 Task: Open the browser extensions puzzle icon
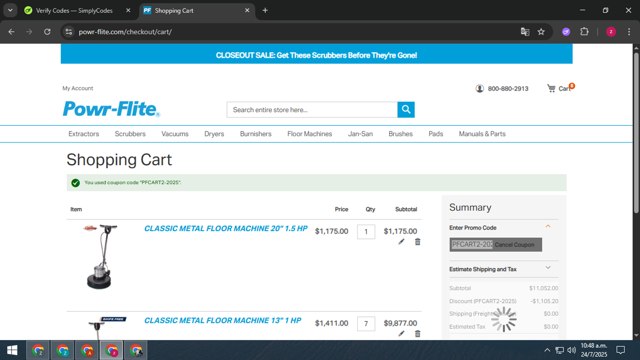(584, 32)
